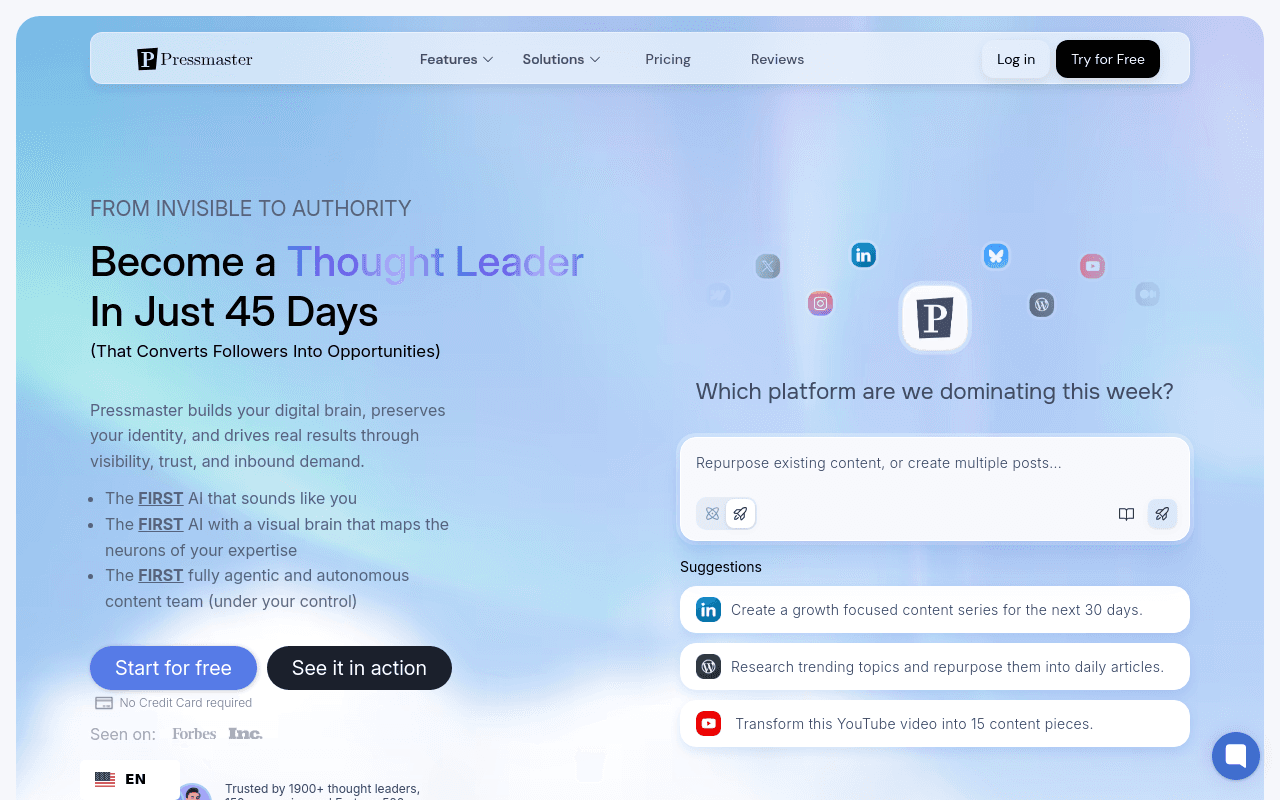Expand the Solutions dropdown menu
Image resolution: width=1280 pixels, height=800 pixels.
(561, 59)
